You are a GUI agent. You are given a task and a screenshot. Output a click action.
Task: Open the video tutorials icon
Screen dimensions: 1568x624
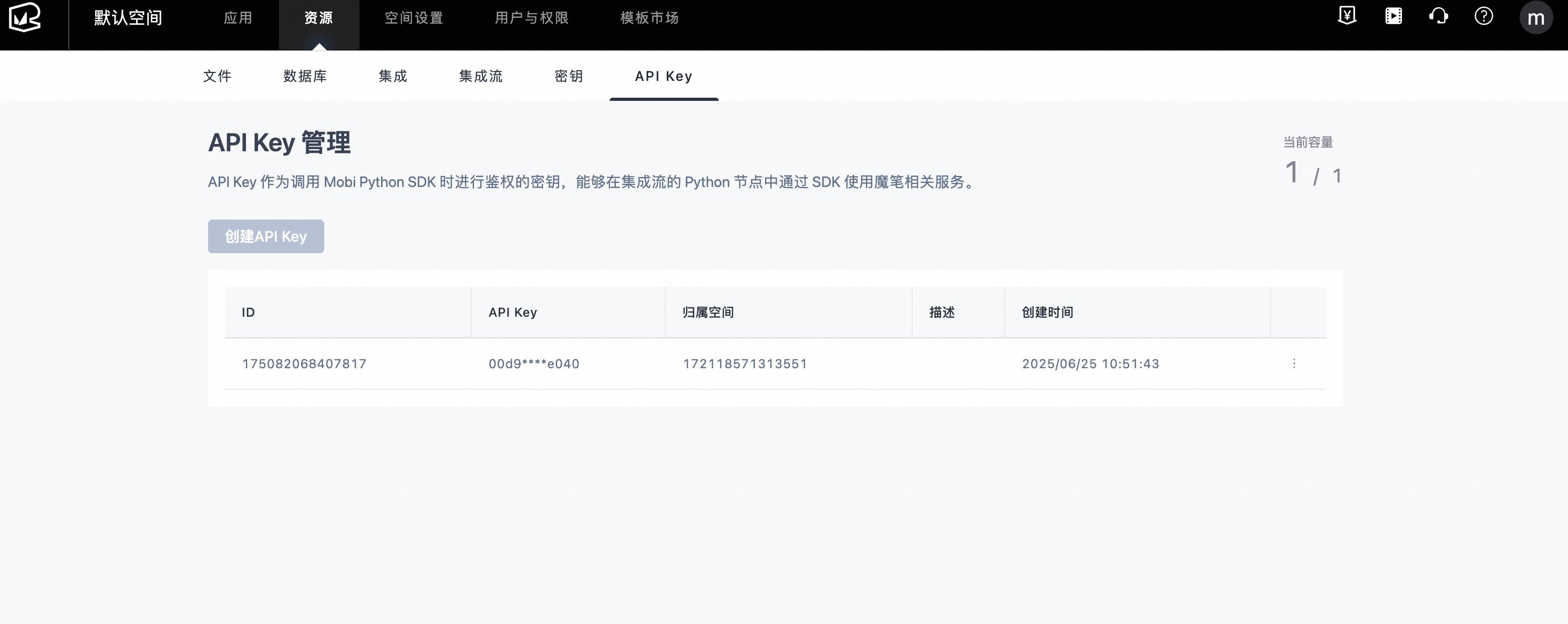(1394, 16)
